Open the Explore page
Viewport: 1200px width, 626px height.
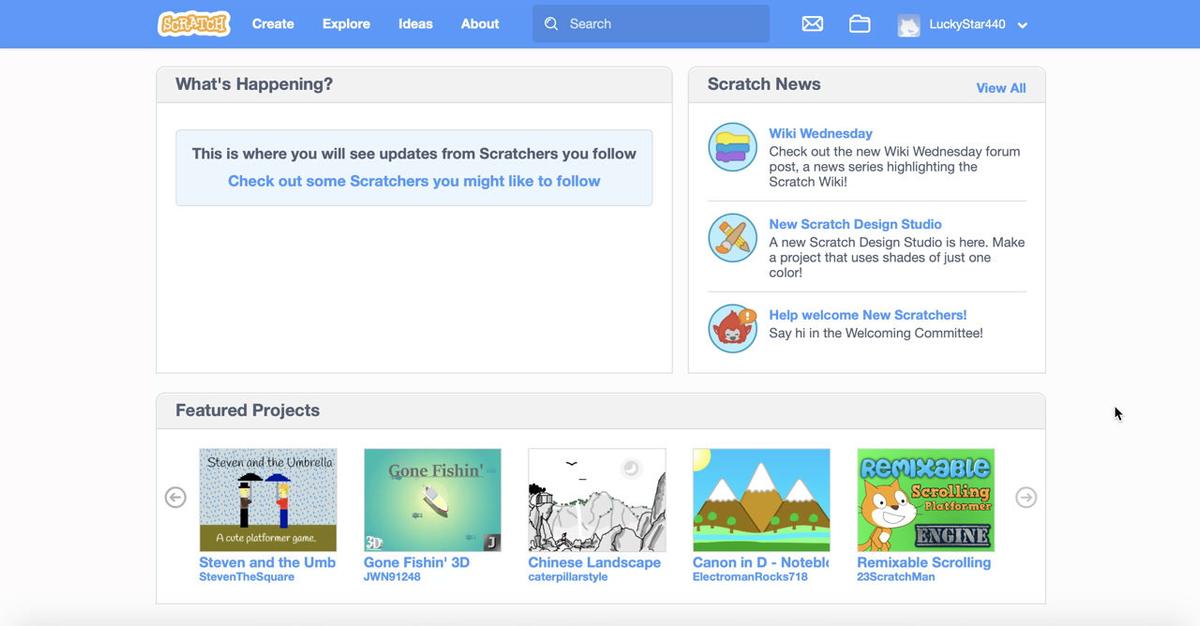346,24
